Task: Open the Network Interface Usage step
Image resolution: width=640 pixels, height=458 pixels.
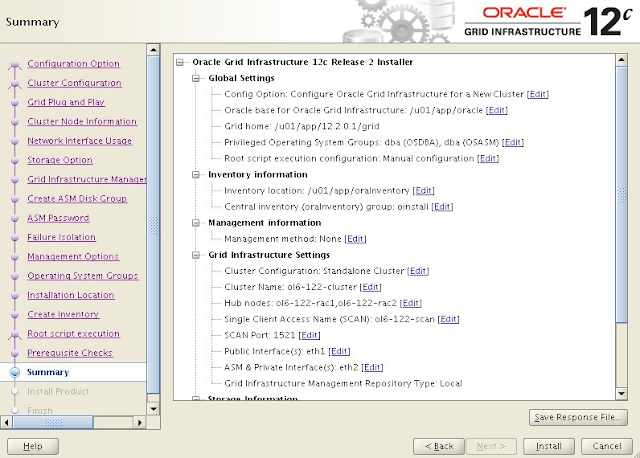Action: (80, 141)
